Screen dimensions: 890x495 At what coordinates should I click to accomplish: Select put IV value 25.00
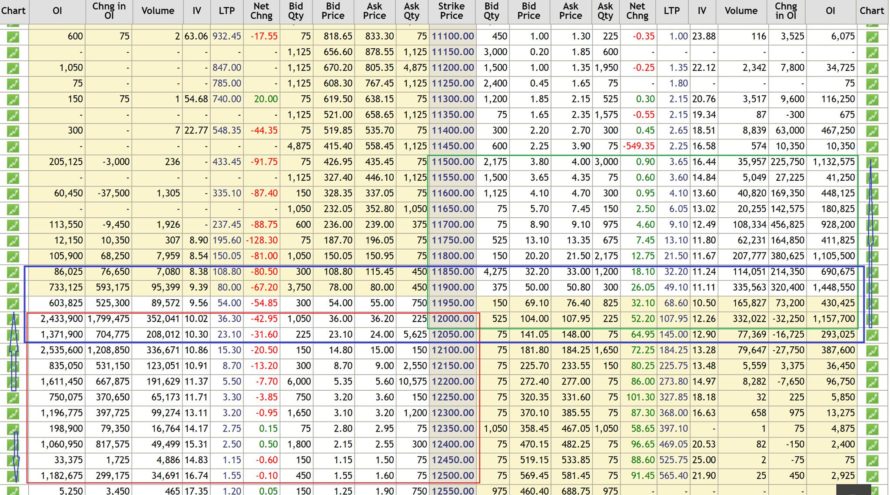[703, 460]
